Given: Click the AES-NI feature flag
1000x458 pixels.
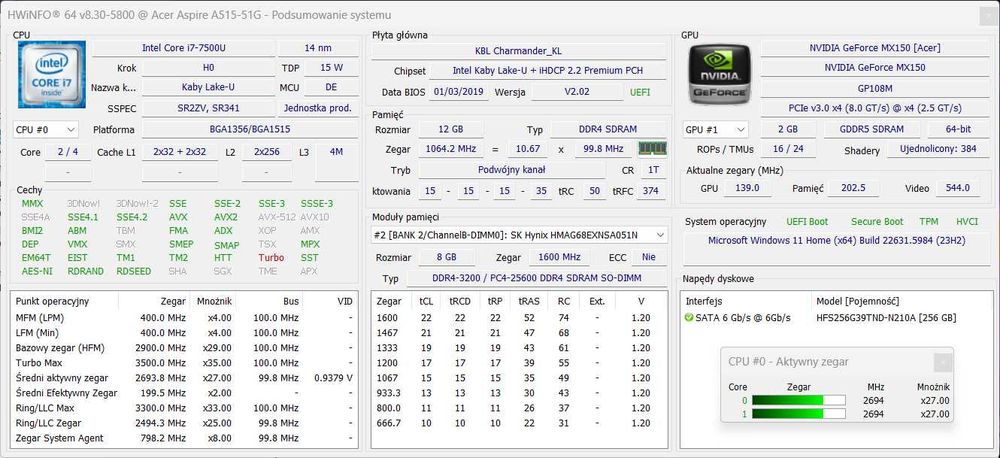Looking at the screenshot, I should pos(38,271).
